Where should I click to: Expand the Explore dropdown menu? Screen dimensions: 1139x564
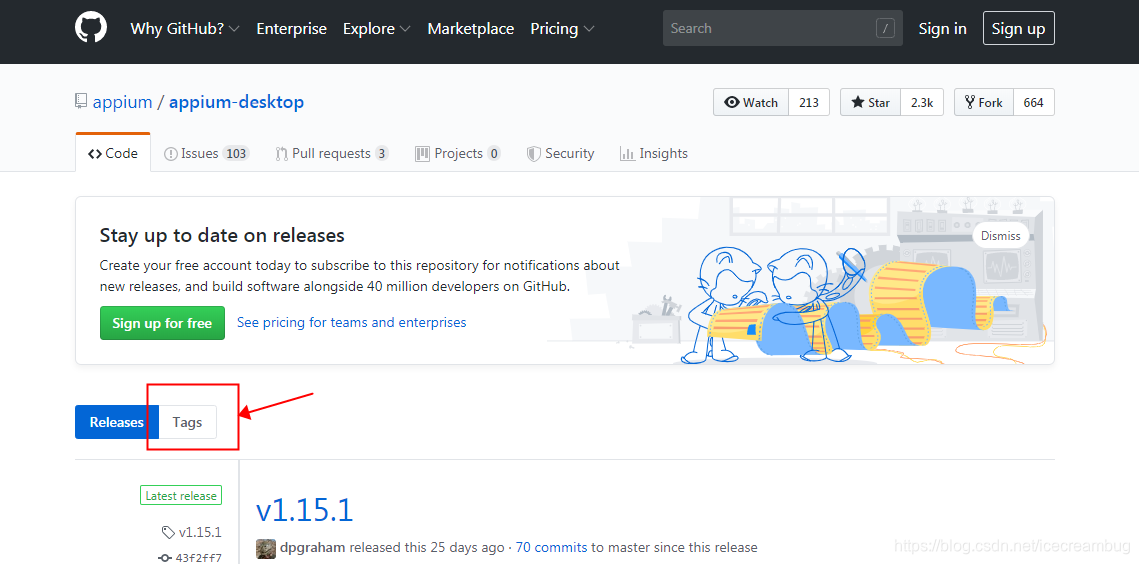(377, 29)
